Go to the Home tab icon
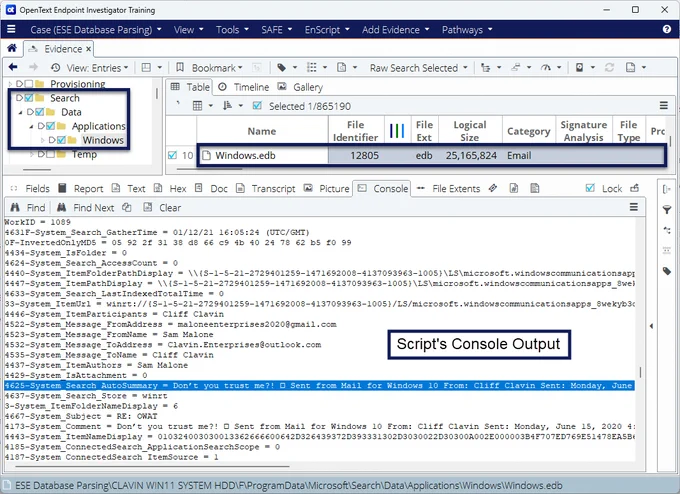This screenshot has height=494, width=680. 12,48
